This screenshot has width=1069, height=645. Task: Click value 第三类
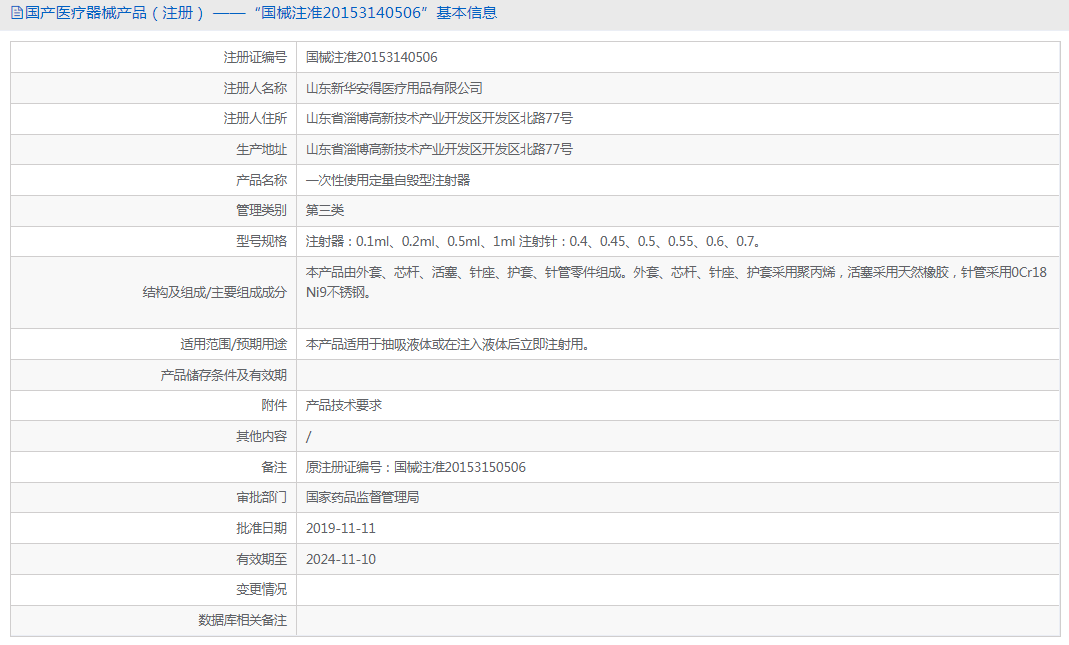tap(325, 211)
